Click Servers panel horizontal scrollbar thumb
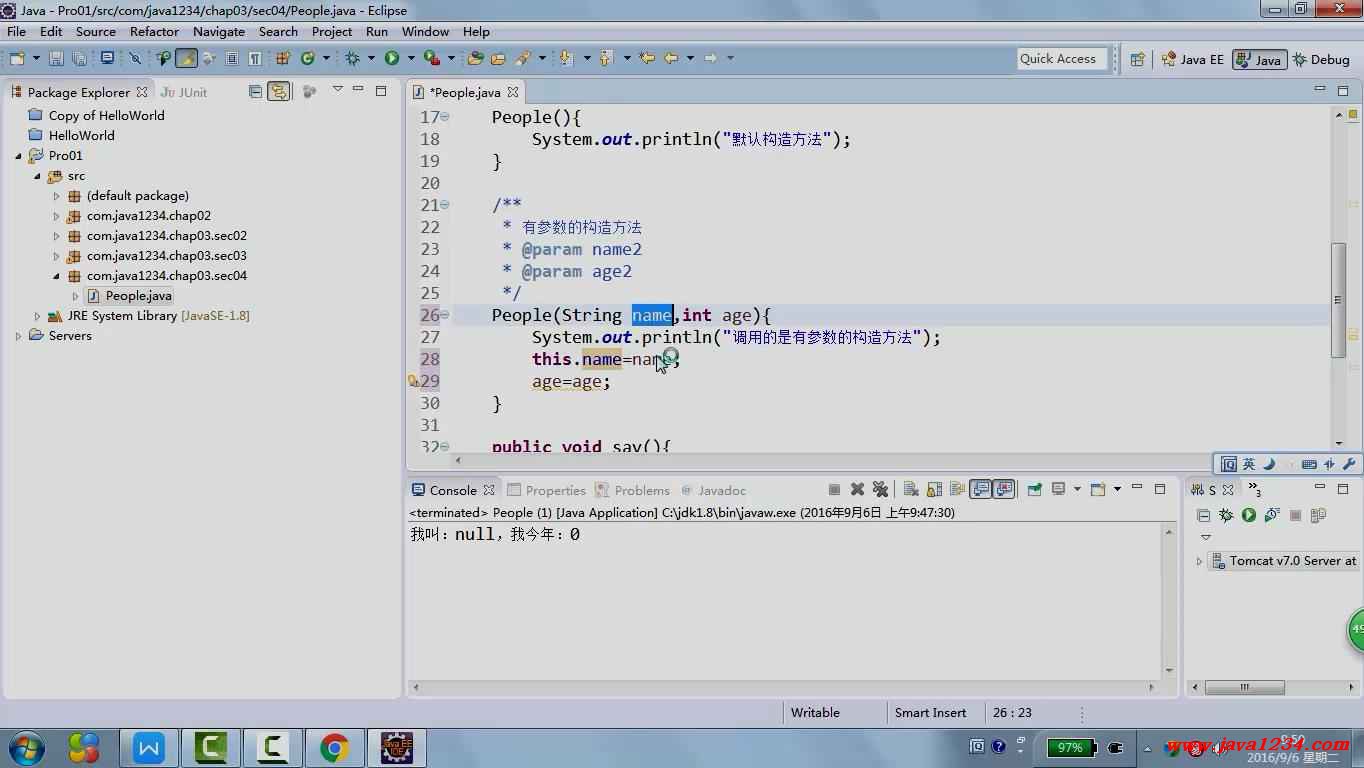This screenshot has height=768, width=1364. (1244, 687)
